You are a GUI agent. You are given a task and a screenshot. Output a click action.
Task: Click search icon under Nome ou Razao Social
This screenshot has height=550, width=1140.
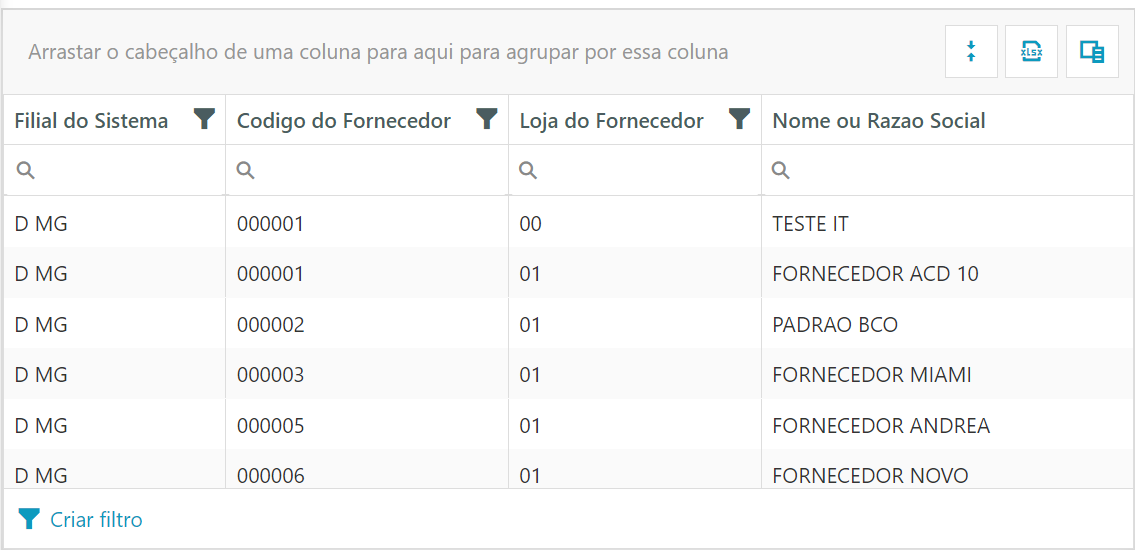click(781, 171)
